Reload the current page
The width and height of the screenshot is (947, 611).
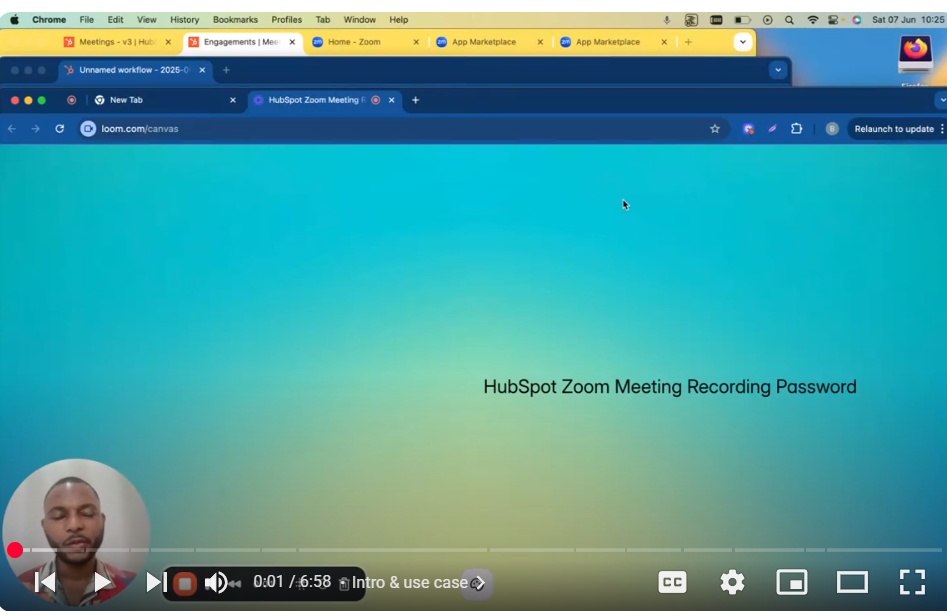(59, 129)
